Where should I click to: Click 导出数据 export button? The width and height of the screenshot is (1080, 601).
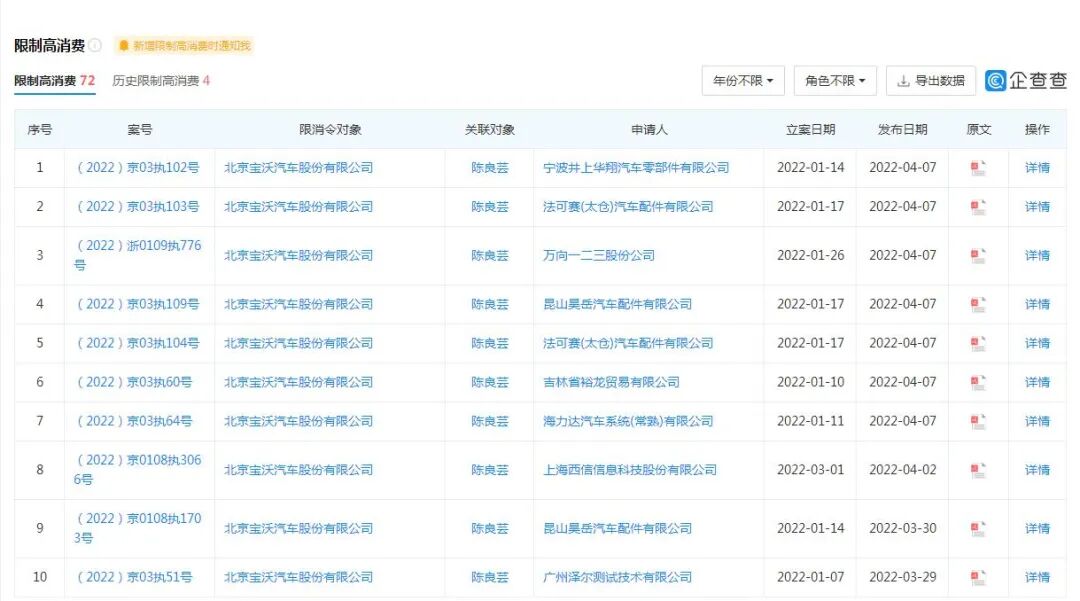coord(931,81)
